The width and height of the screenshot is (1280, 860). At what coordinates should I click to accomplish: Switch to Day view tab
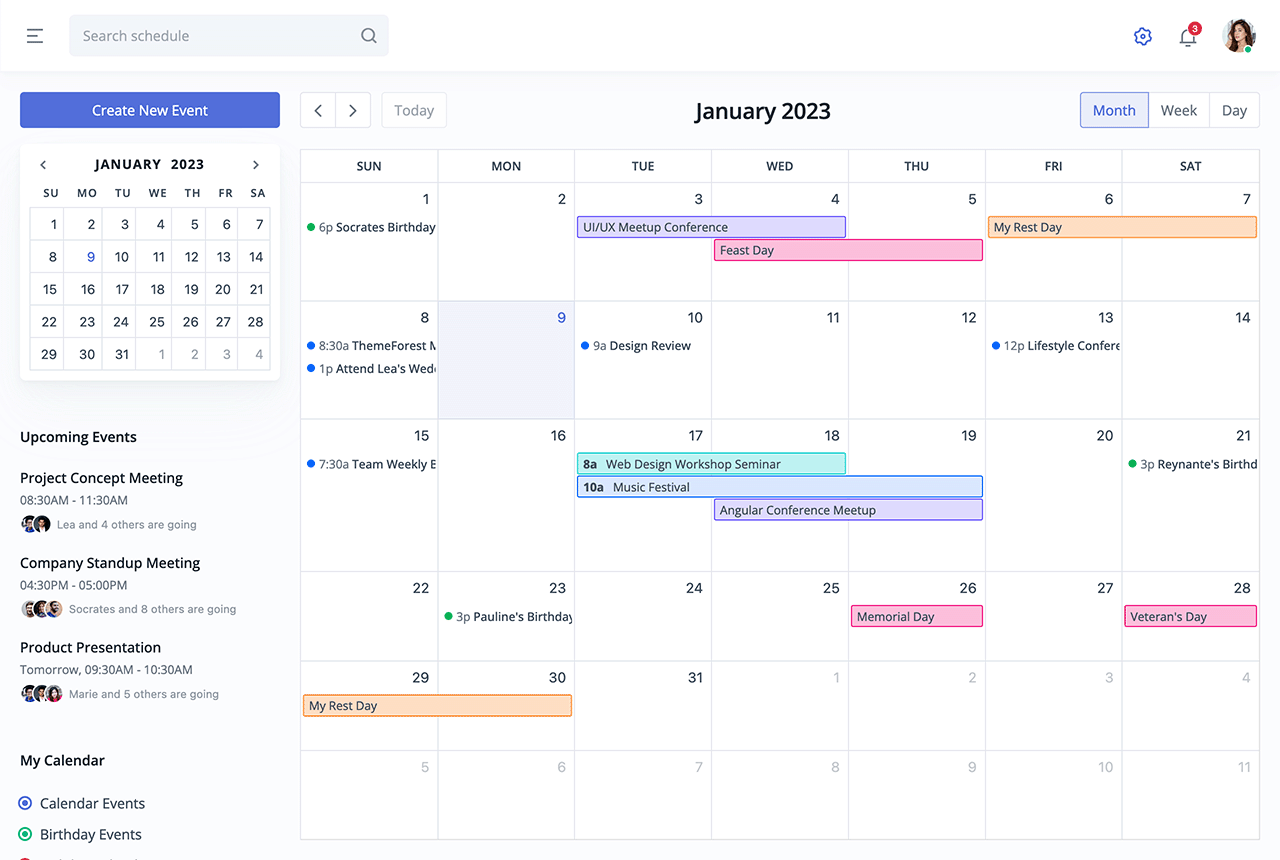tap(1234, 110)
